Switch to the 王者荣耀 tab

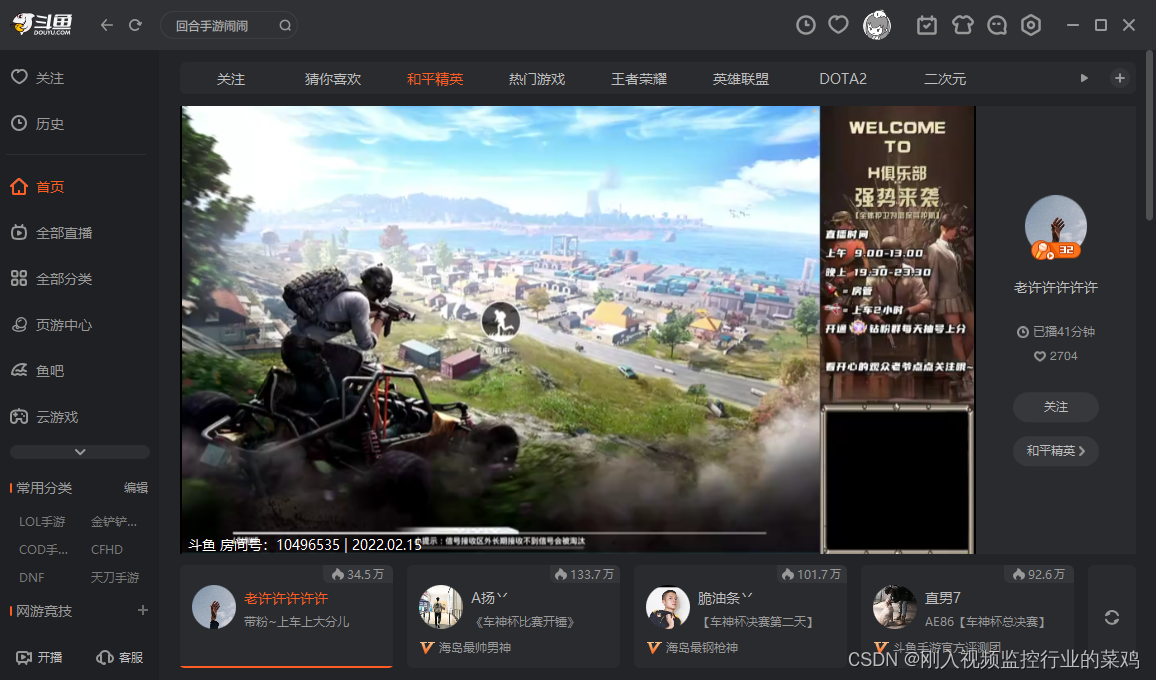coord(638,79)
